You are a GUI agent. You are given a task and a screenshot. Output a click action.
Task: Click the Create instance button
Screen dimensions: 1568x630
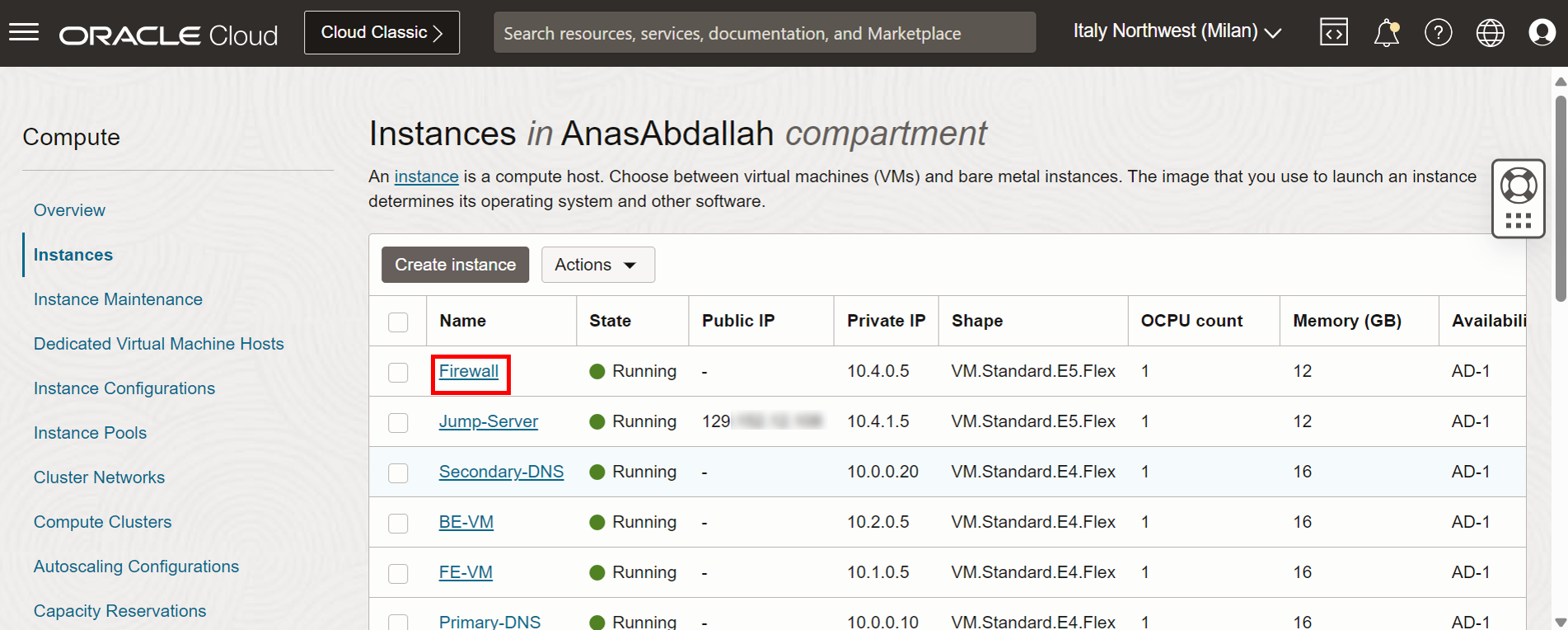[x=455, y=265]
